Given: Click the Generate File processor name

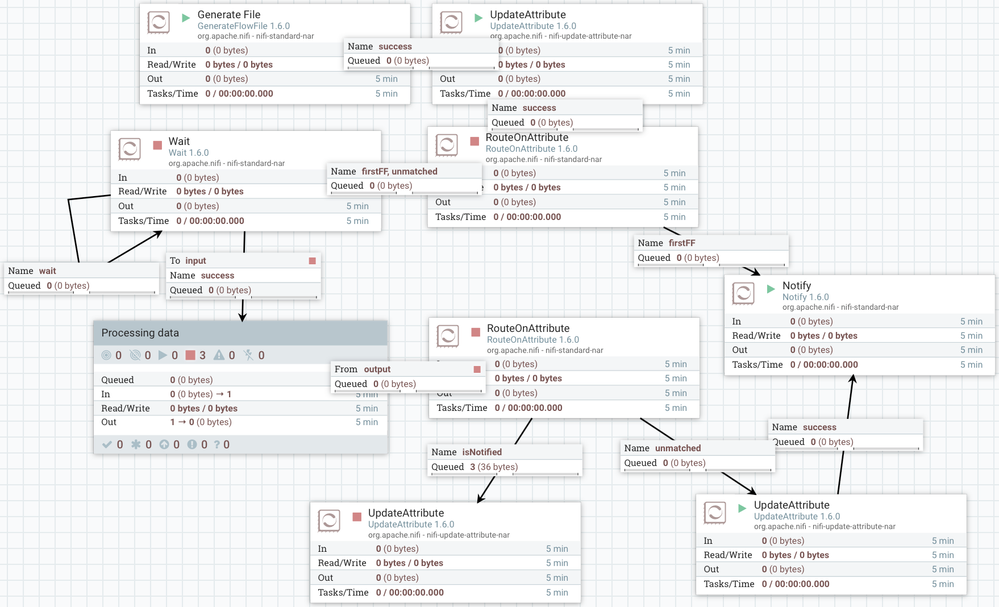Looking at the screenshot, I should click(229, 15).
